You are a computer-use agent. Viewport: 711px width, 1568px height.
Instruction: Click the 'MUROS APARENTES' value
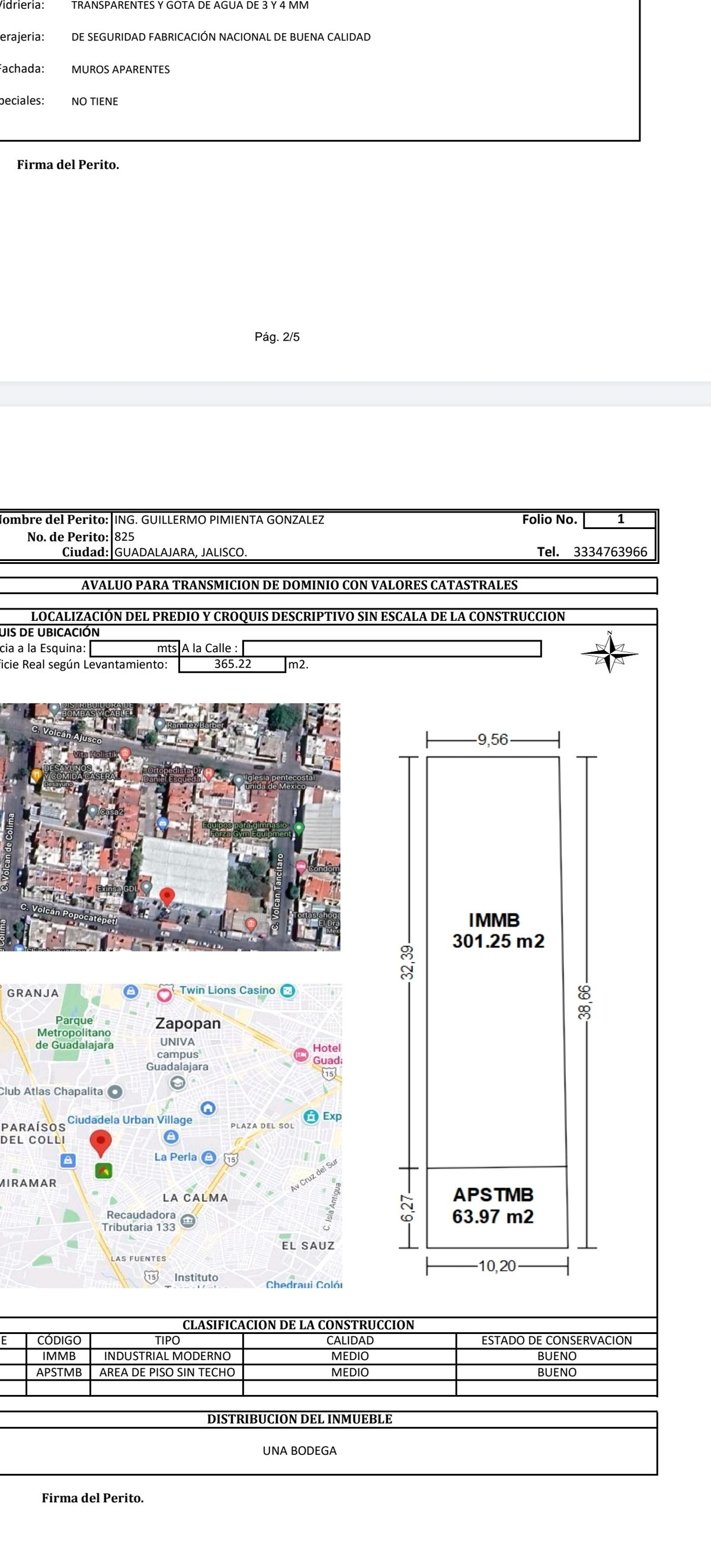(x=120, y=69)
